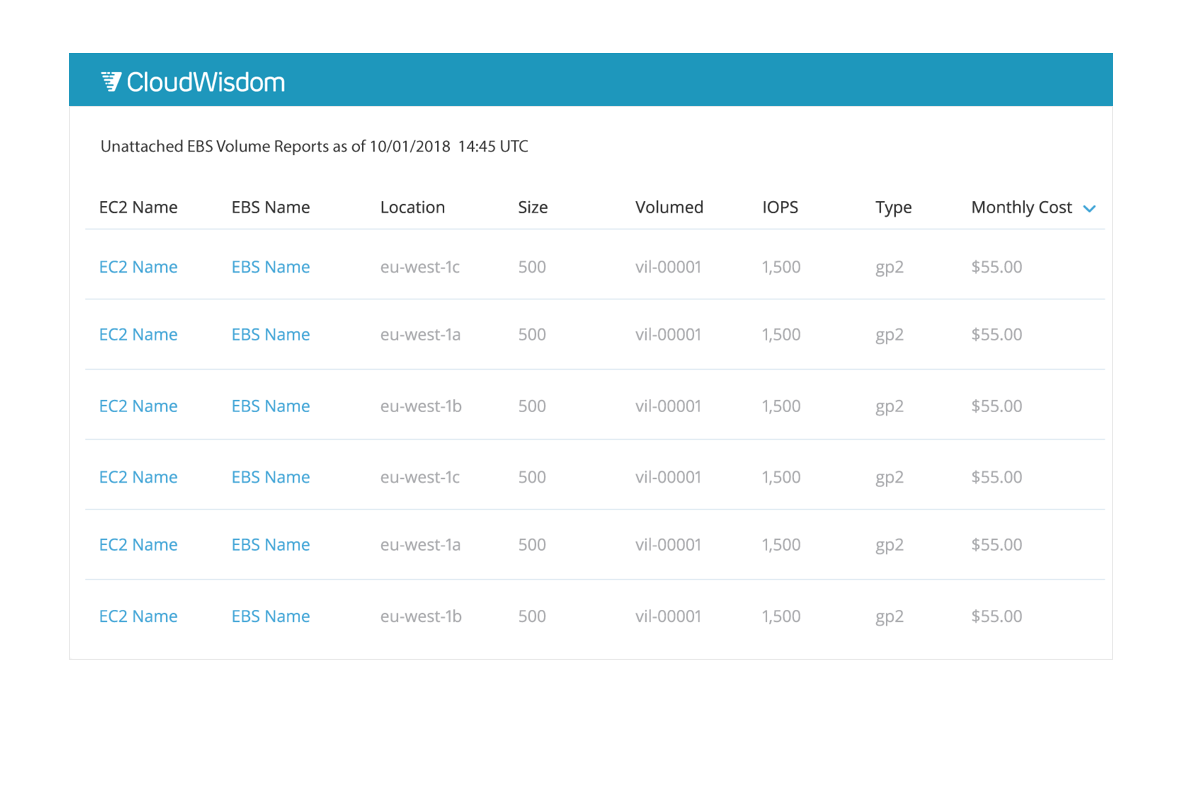The height and width of the screenshot is (800, 1180).
Task: Open the EBS Name link in the last row
Action: pyautogui.click(x=270, y=616)
